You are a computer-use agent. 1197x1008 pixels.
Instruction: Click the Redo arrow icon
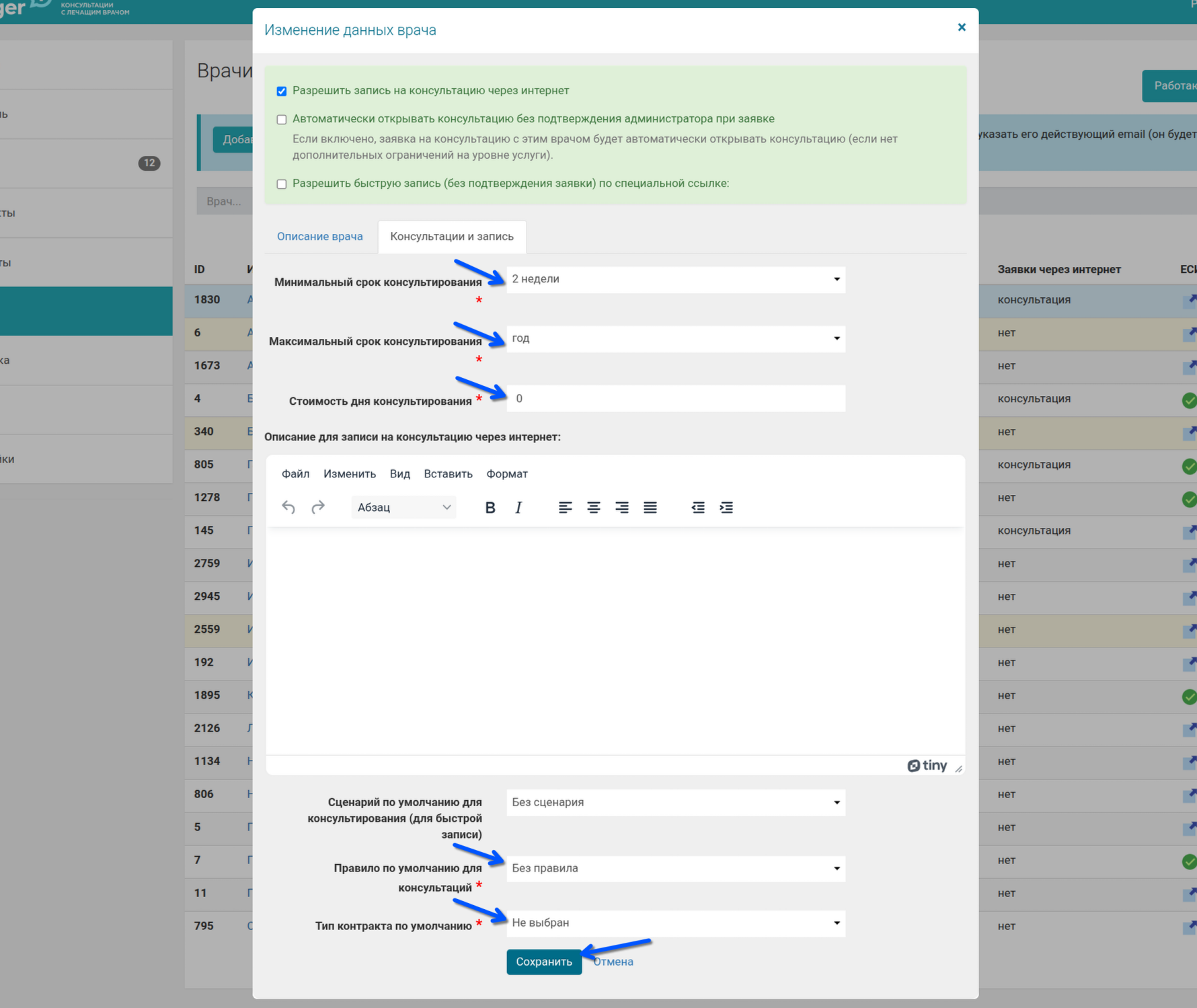318,508
